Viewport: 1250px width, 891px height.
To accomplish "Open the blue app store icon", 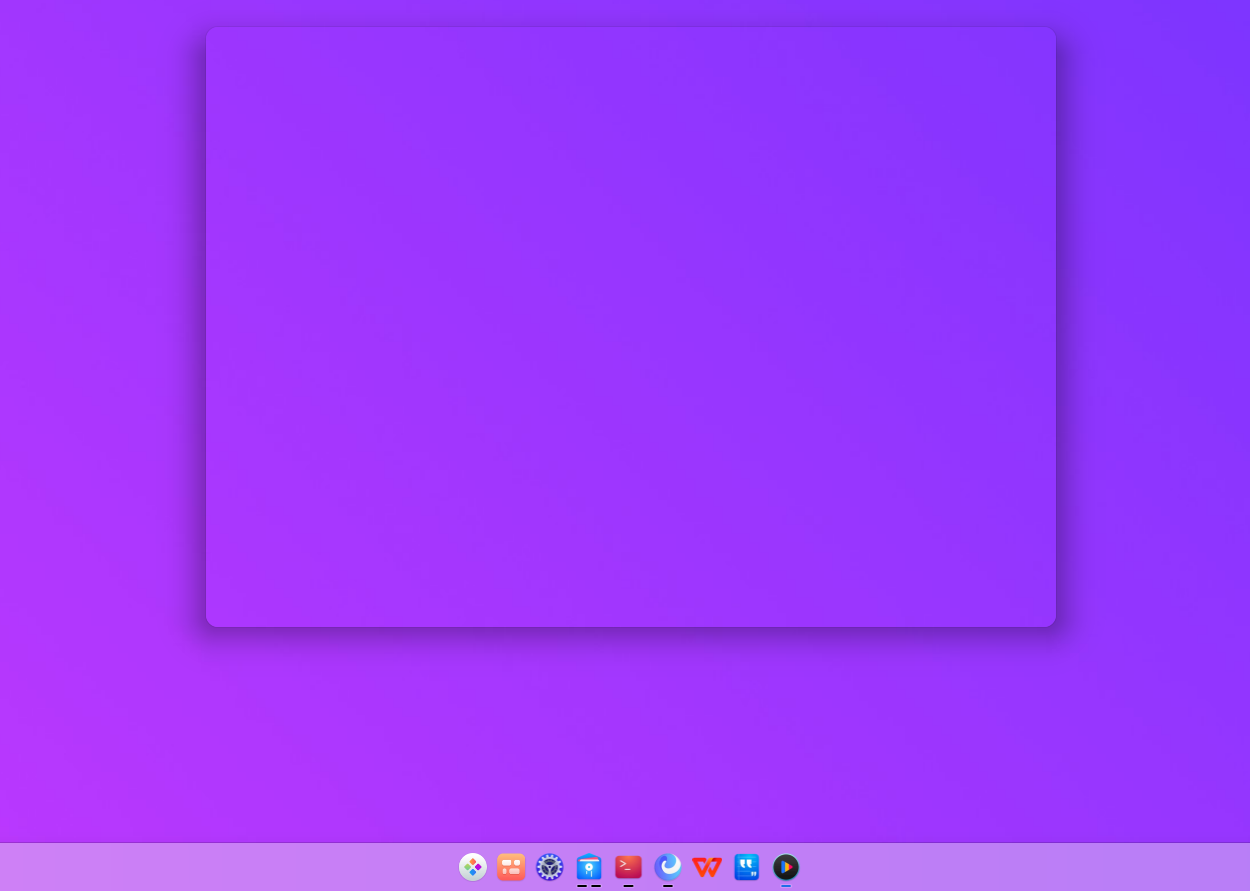I will tap(589, 867).
